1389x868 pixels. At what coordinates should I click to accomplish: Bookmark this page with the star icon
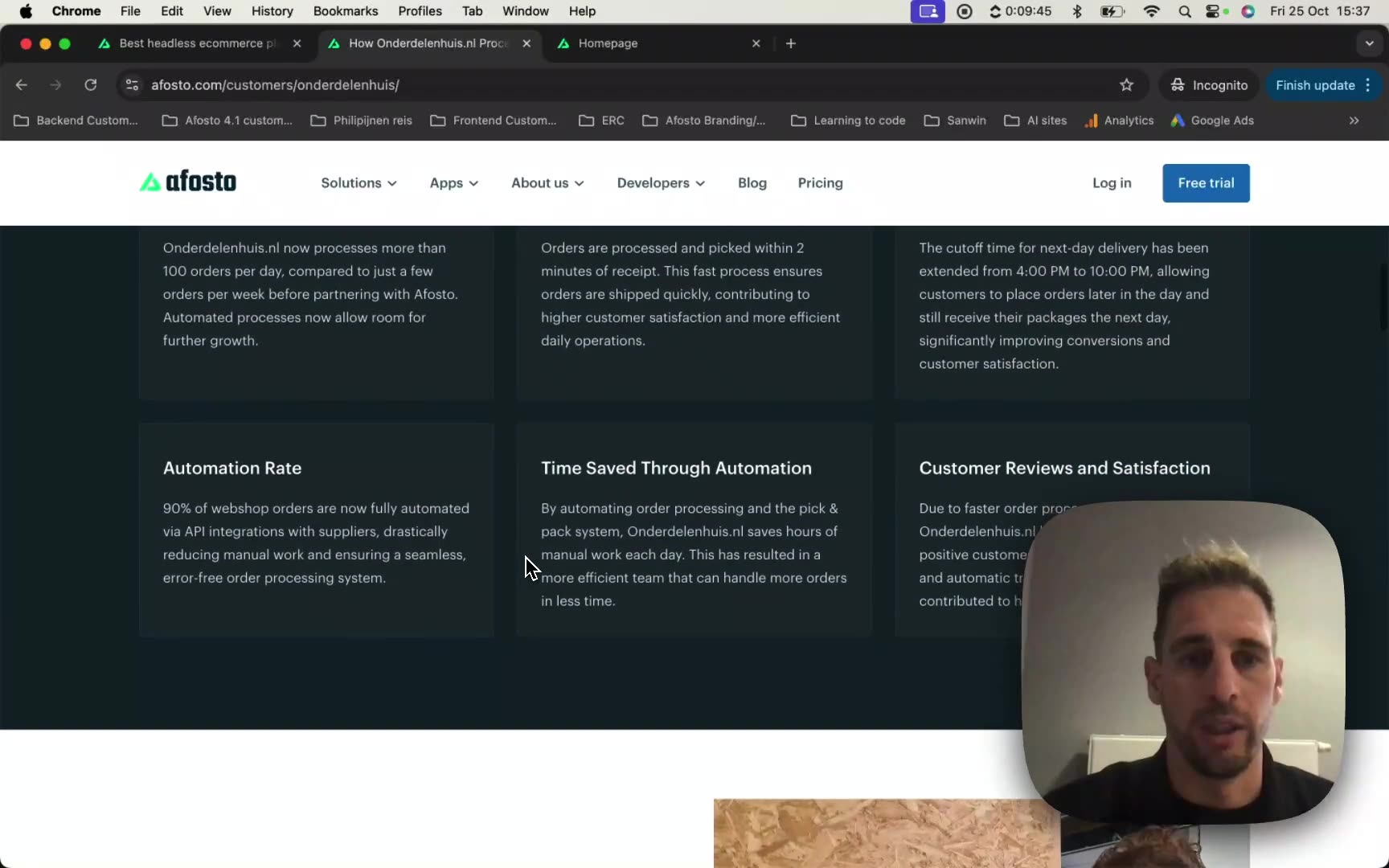[x=1126, y=85]
